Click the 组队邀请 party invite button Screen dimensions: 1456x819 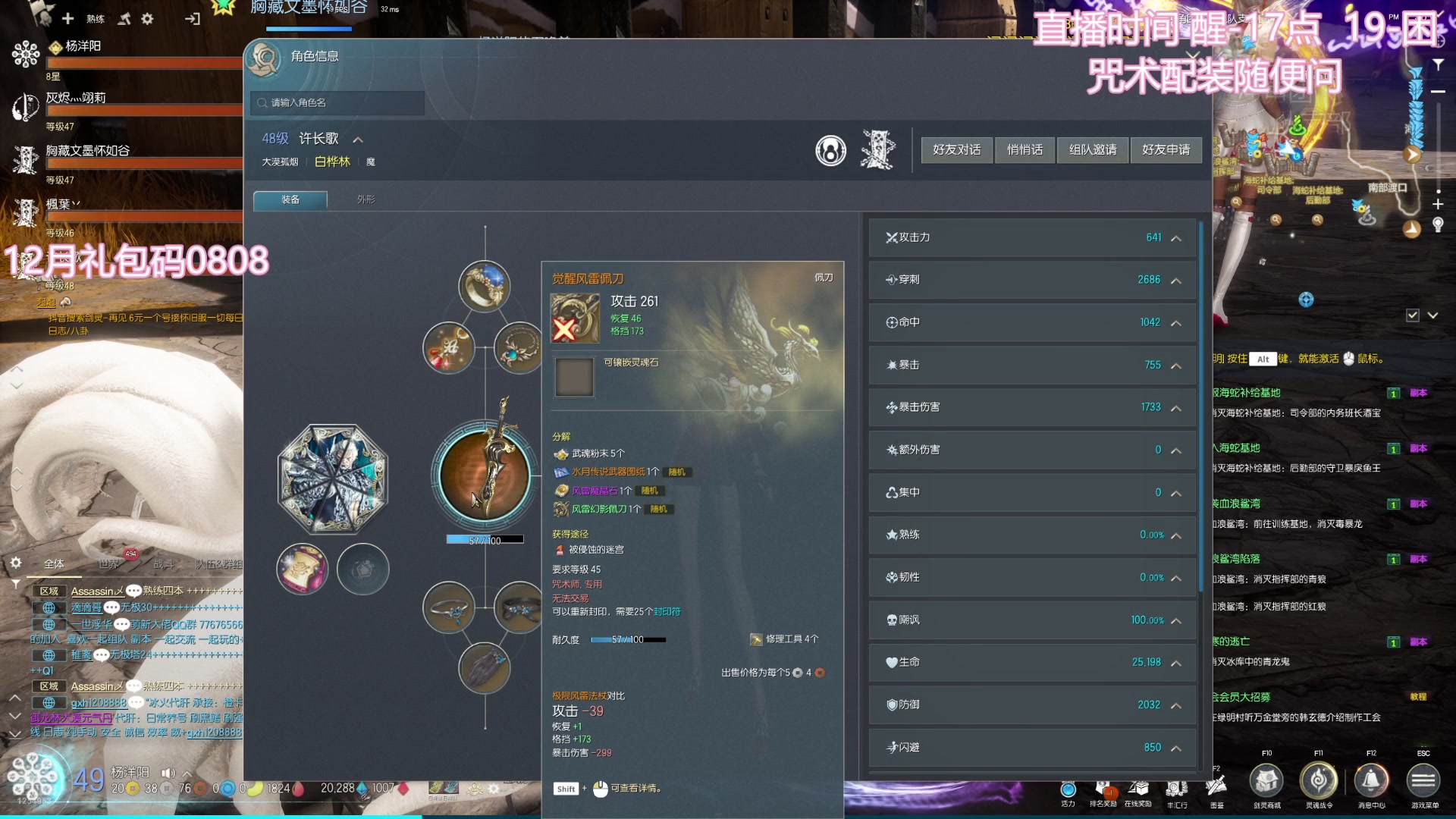(x=1093, y=149)
